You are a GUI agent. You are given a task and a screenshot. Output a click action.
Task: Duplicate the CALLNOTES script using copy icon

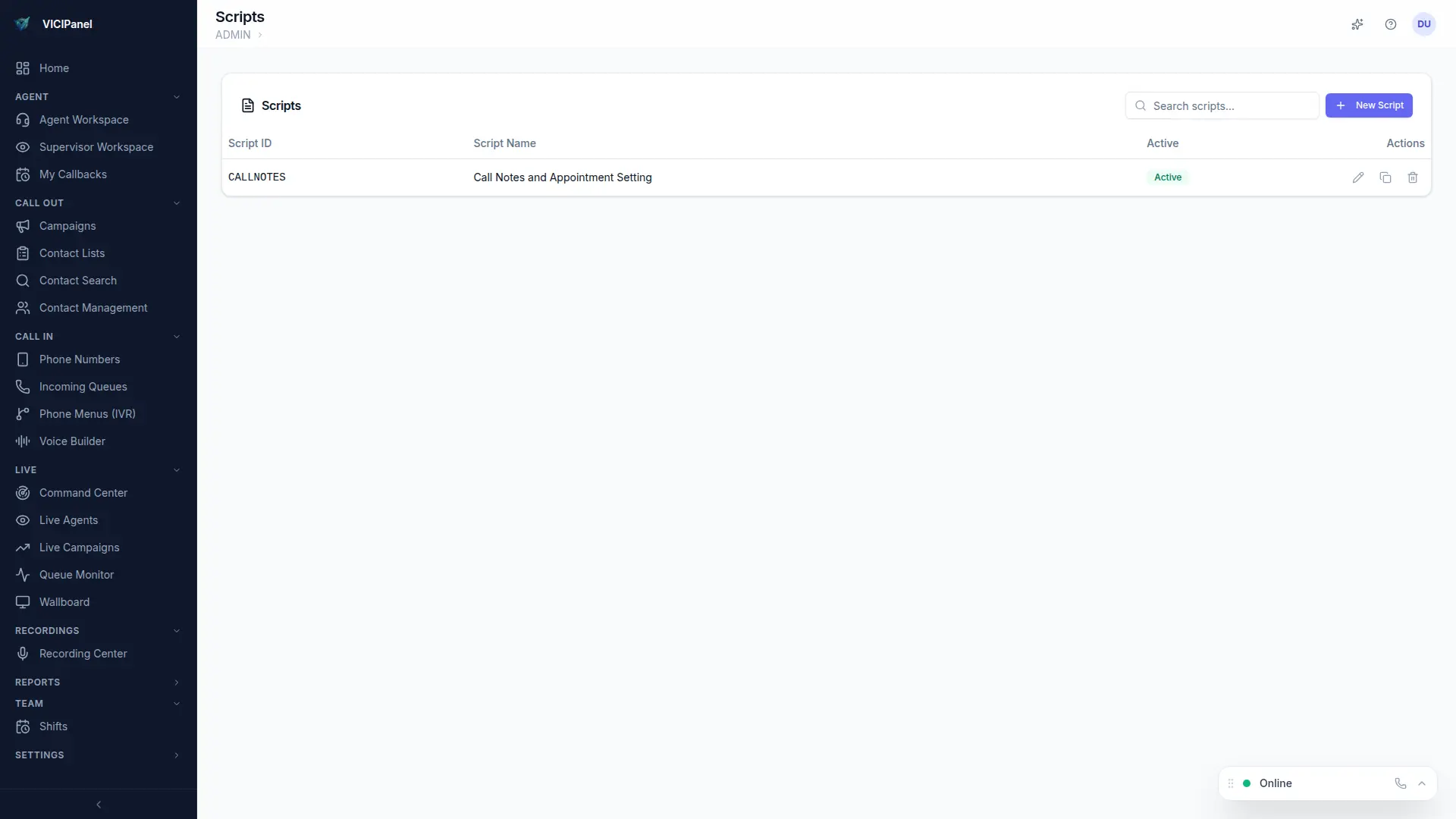point(1385,177)
